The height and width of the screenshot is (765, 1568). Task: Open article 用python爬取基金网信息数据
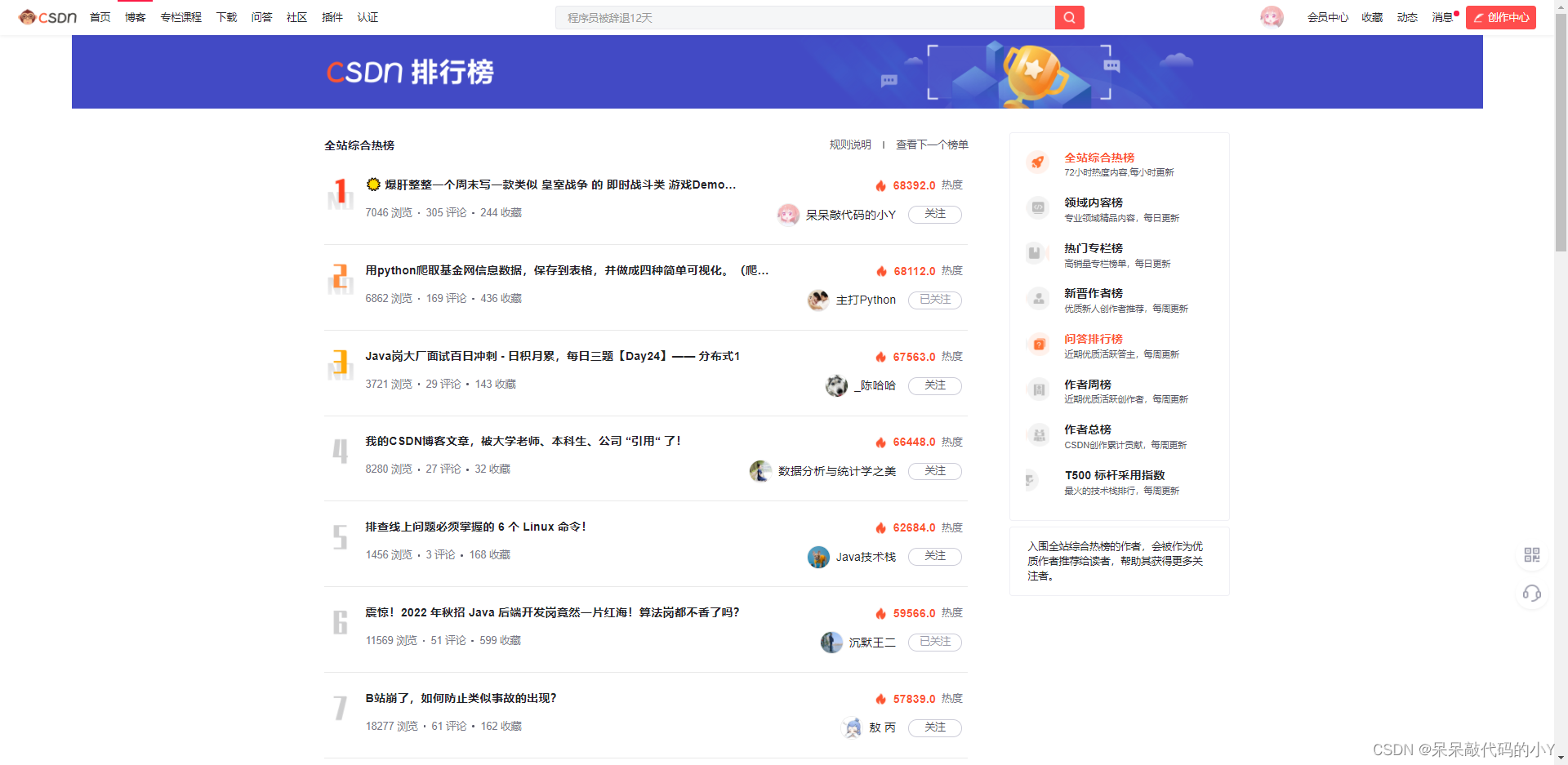[567, 270]
